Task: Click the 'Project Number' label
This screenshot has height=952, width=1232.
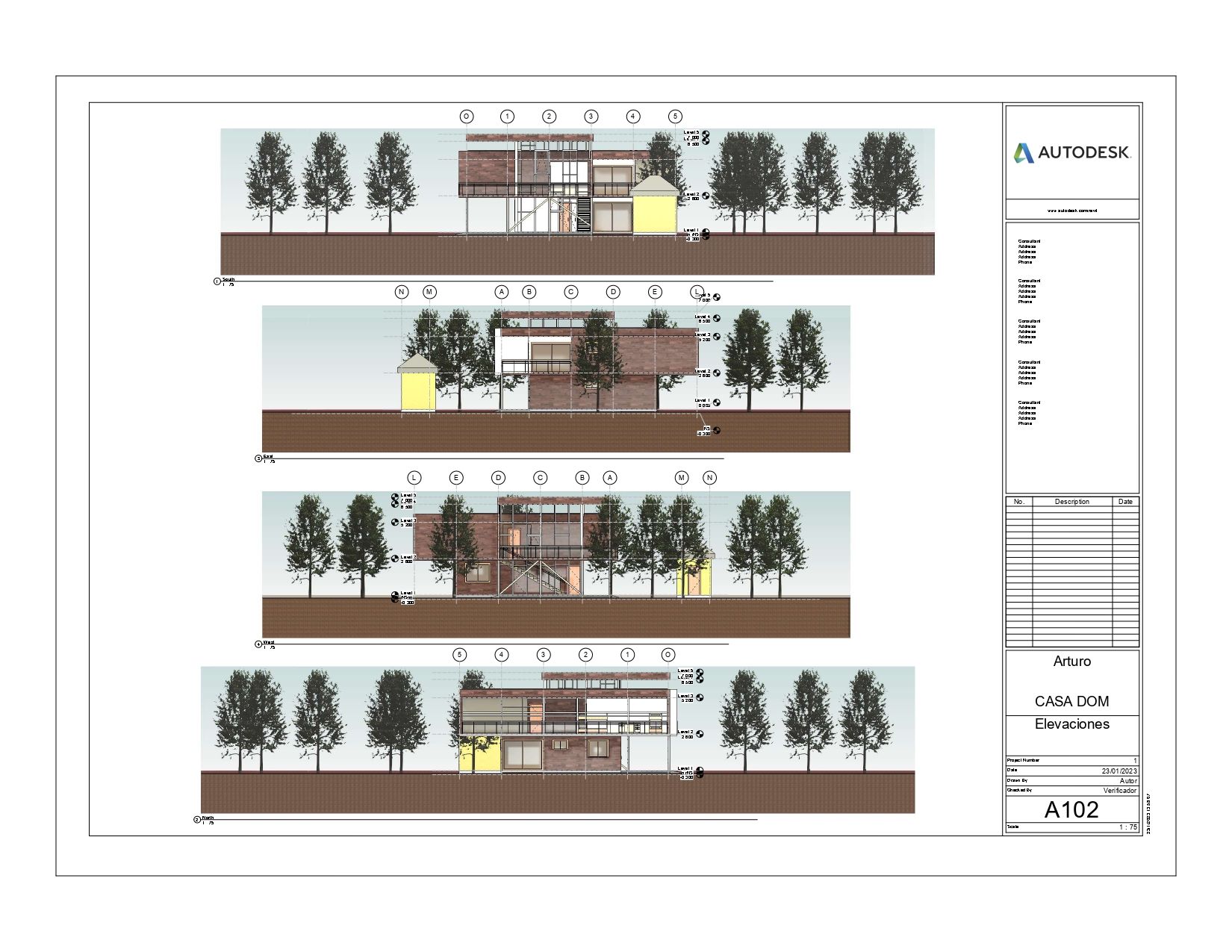Action: pyautogui.click(x=1023, y=761)
